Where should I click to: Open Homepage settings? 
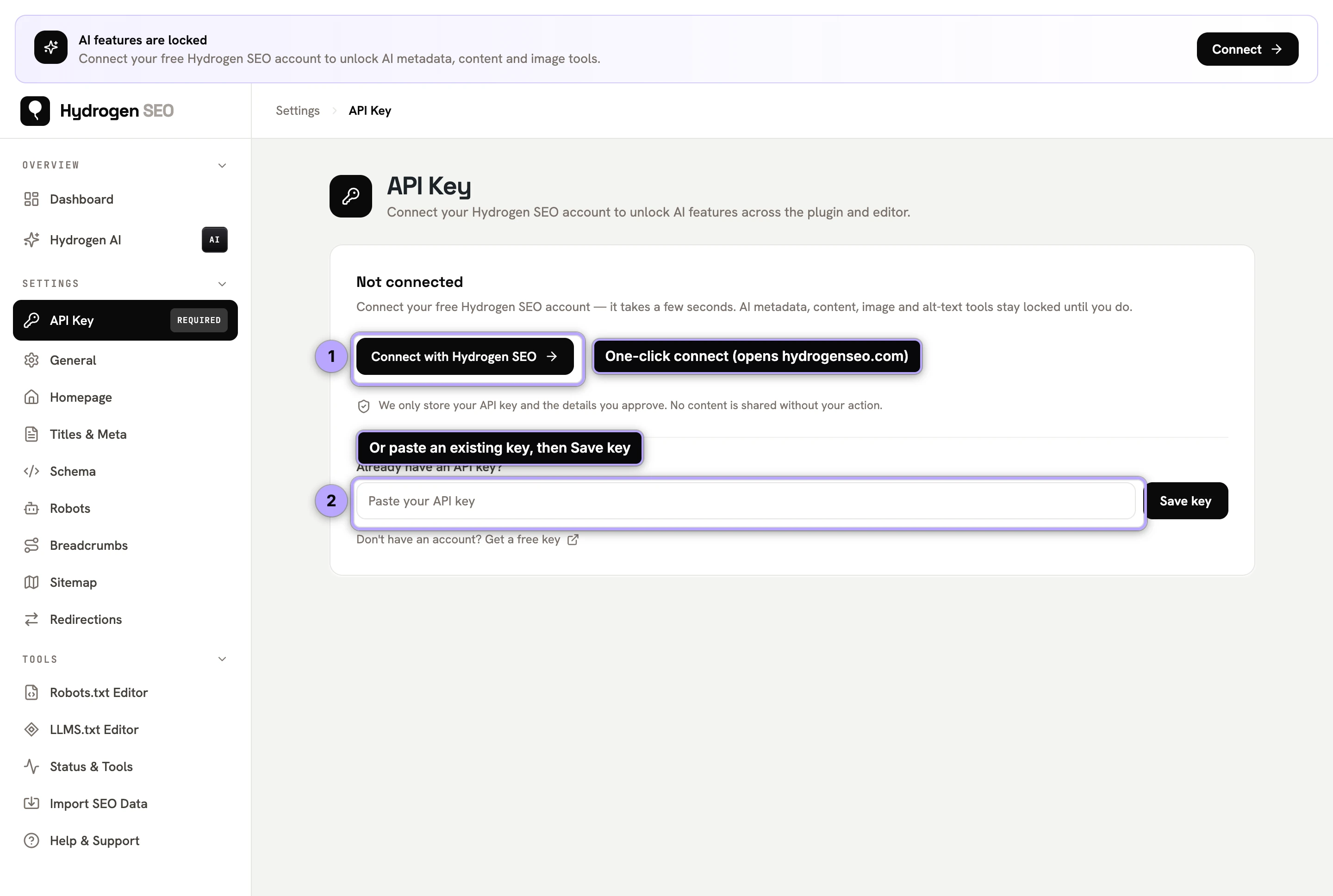[x=81, y=397]
